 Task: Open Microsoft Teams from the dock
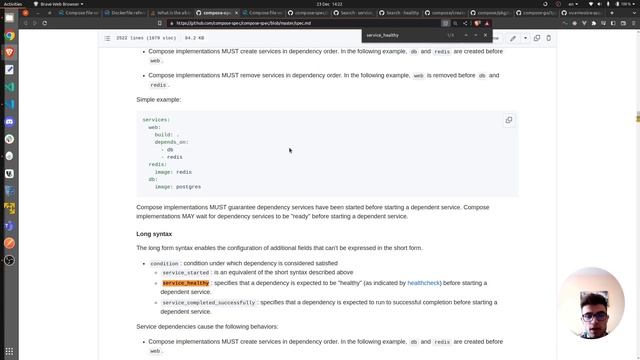point(9,226)
